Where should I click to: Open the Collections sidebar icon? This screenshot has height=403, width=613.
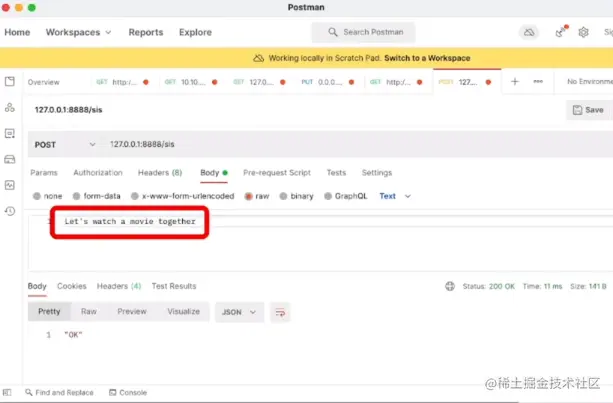point(10,81)
